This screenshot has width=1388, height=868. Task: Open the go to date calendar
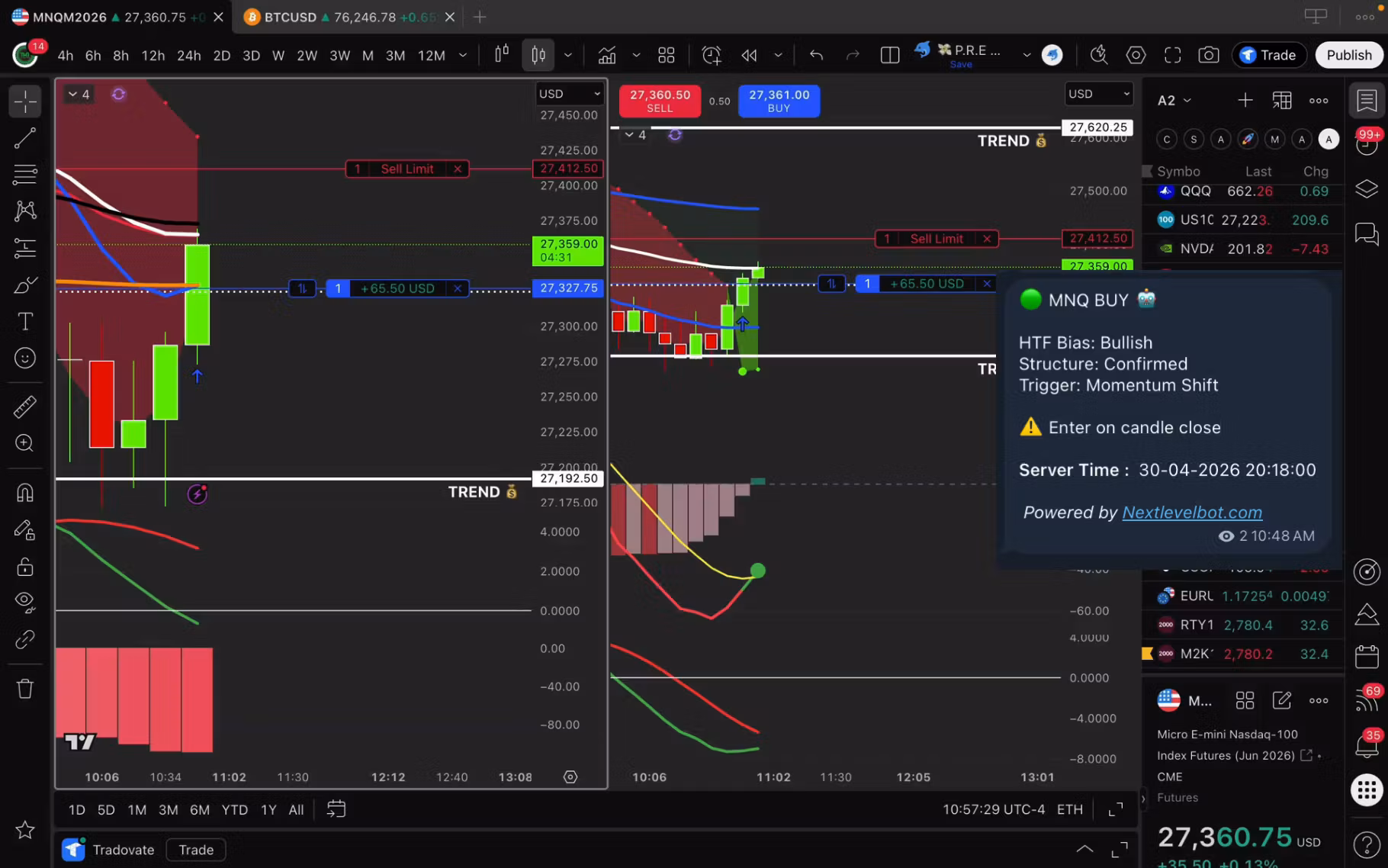click(x=336, y=809)
